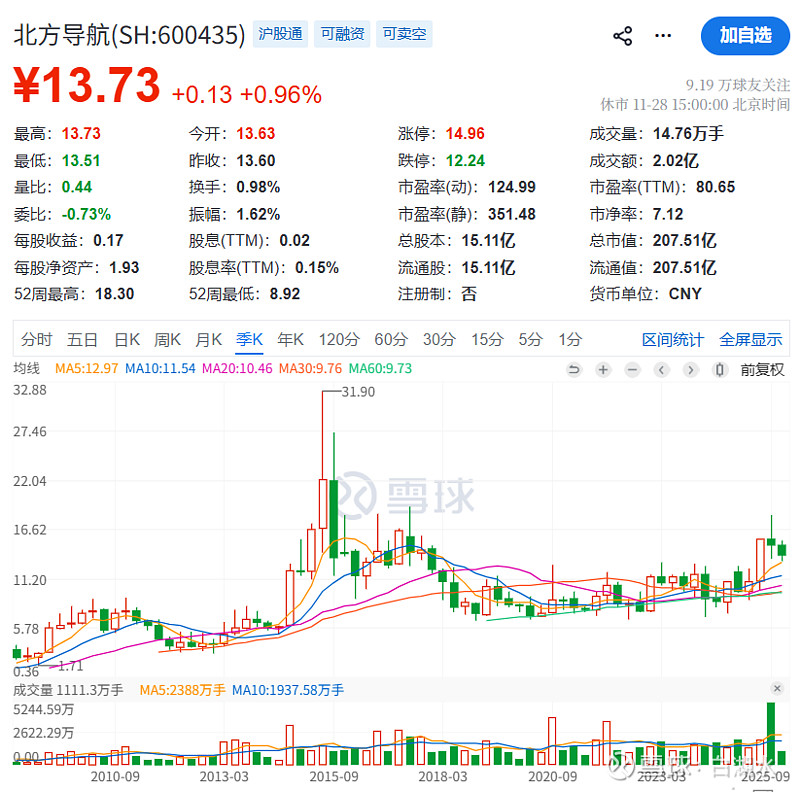The height and width of the screenshot is (792, 800).
Task: Switch to the 日K chart tab
Action: click(x=127, y=339)
